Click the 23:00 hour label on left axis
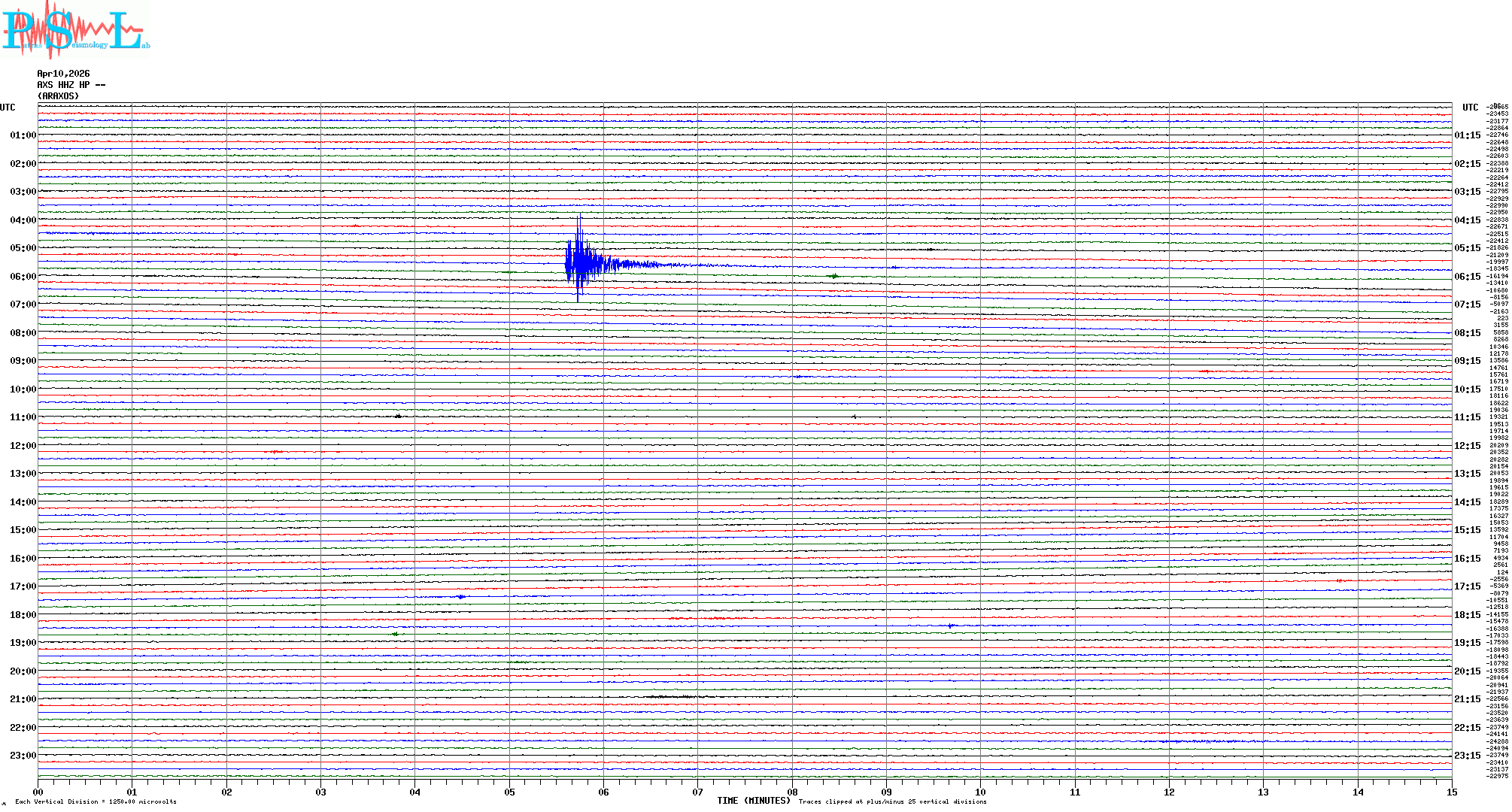The height and width of the screenshot is (812, 1512). 23,756
